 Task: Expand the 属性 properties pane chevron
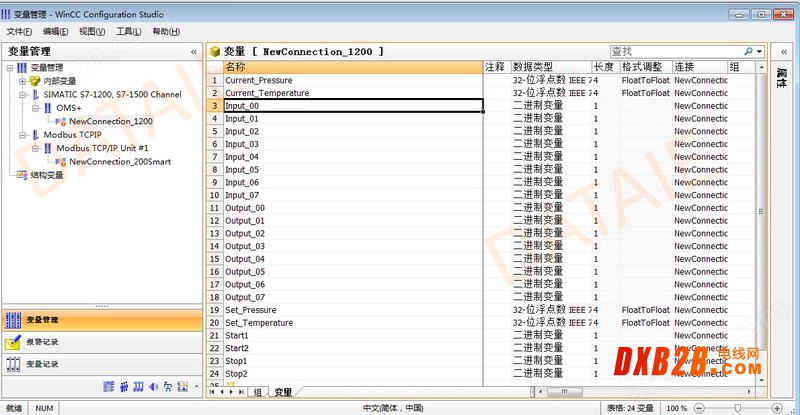(784, 52)
